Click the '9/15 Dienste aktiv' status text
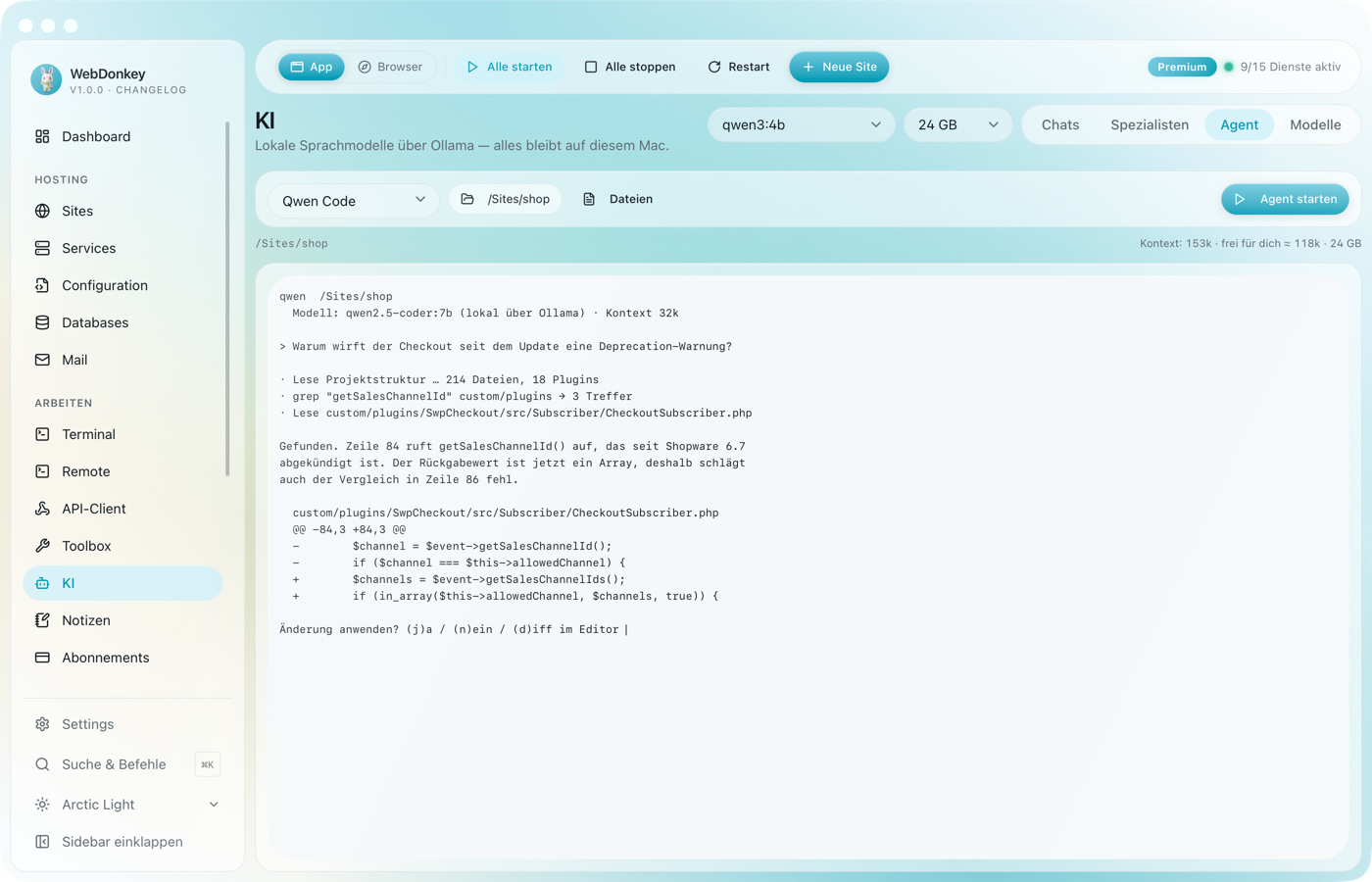Viewport: 1372px width, 882px height. 1291,67
